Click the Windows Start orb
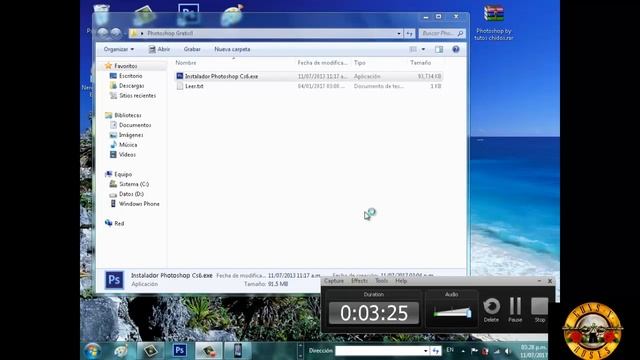This screenshot has height=360, width=640. click(x=93, y=351)
